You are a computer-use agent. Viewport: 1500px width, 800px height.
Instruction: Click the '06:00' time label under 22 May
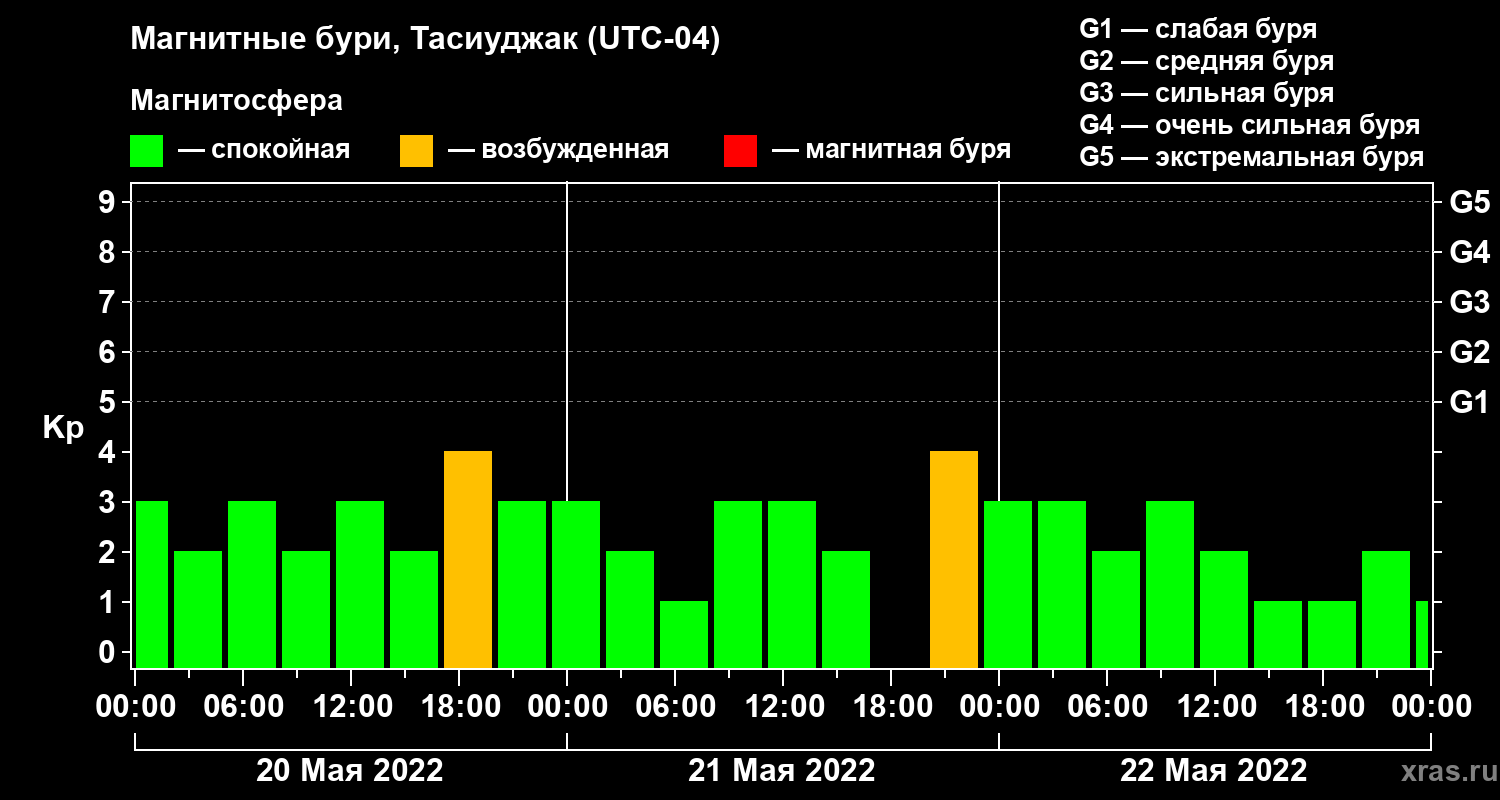(1107, 707)
